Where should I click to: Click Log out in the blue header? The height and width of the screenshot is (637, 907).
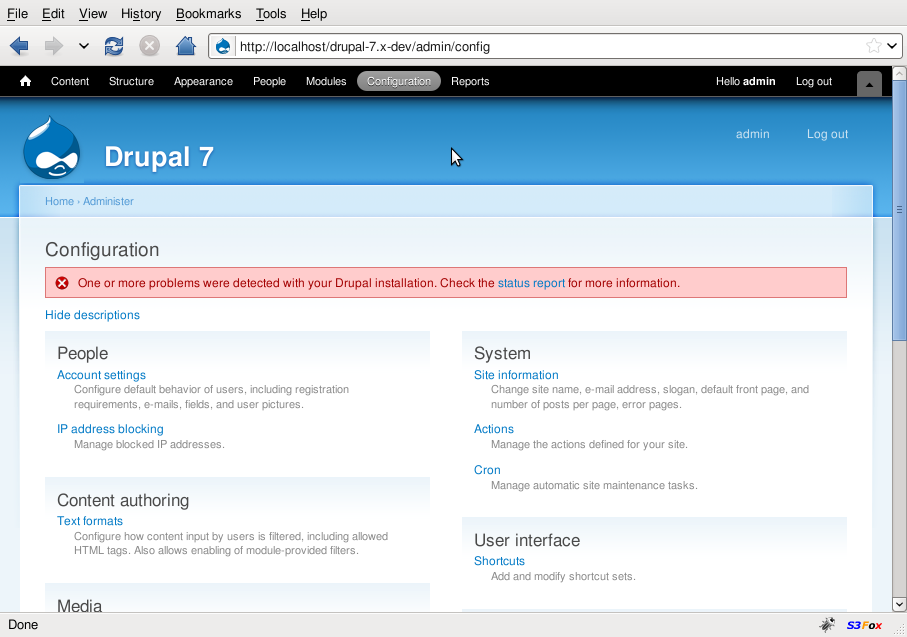pos(827,134)
